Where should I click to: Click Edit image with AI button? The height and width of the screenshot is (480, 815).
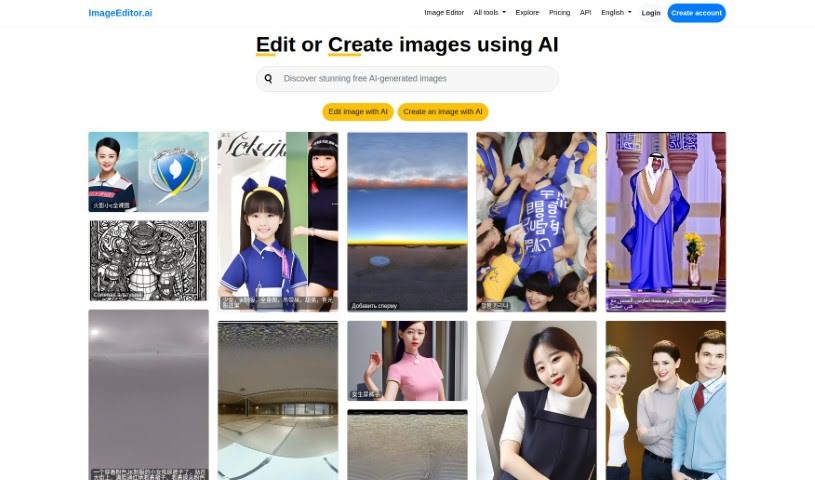[x=358, y=112]
